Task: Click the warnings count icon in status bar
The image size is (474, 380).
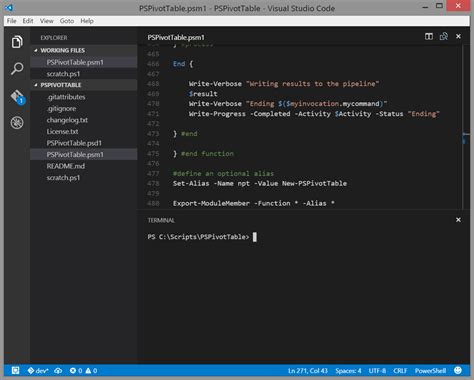Action: click(91, 371)
